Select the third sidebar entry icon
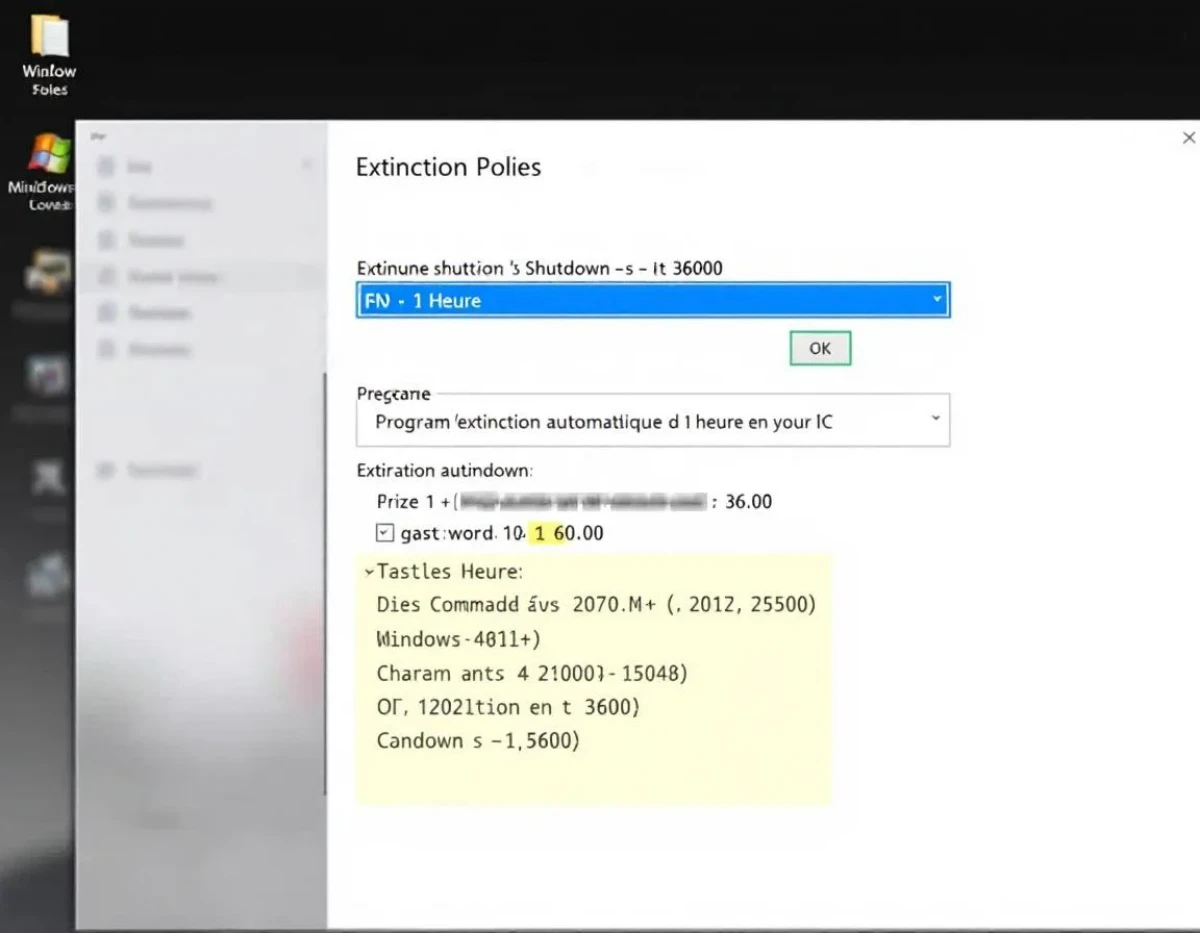 pos(105,240)
